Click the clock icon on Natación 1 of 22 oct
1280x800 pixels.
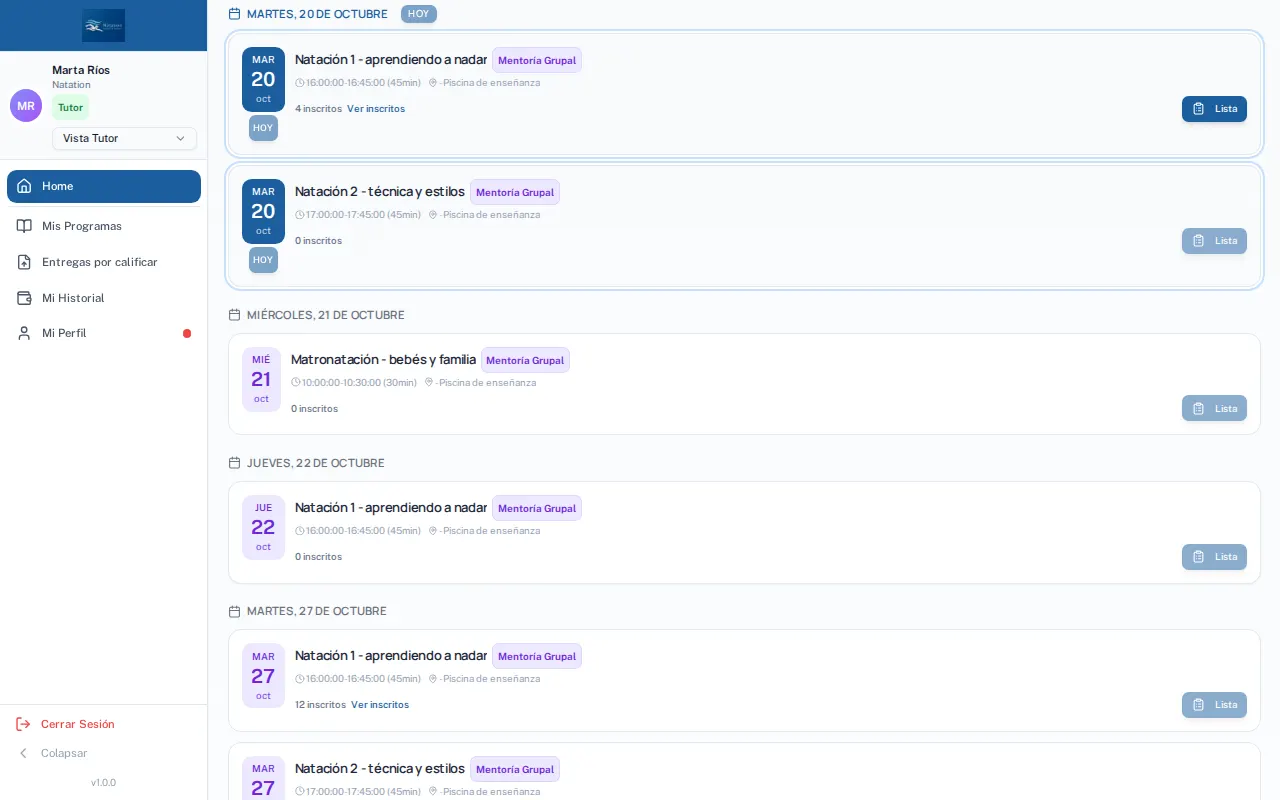coord(300,530)
